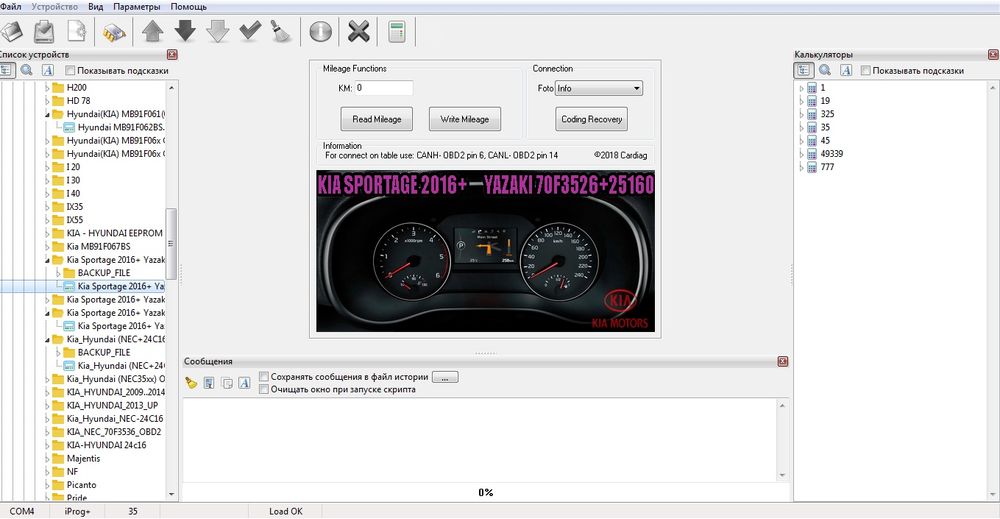This screenshot has height=519, width=1000.
Task: Open the Параметры menu
Action: click(136, 6)
